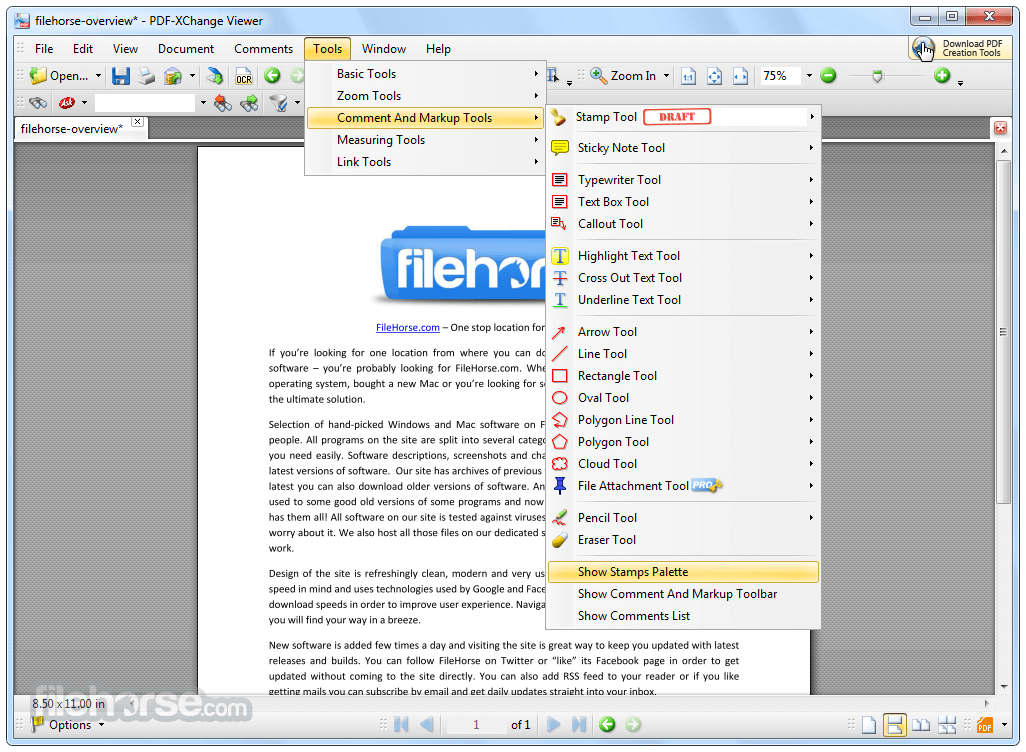Click the binoculars Find icon
The height and width of the screenshot is (752, 1026).
coord(38,103)
